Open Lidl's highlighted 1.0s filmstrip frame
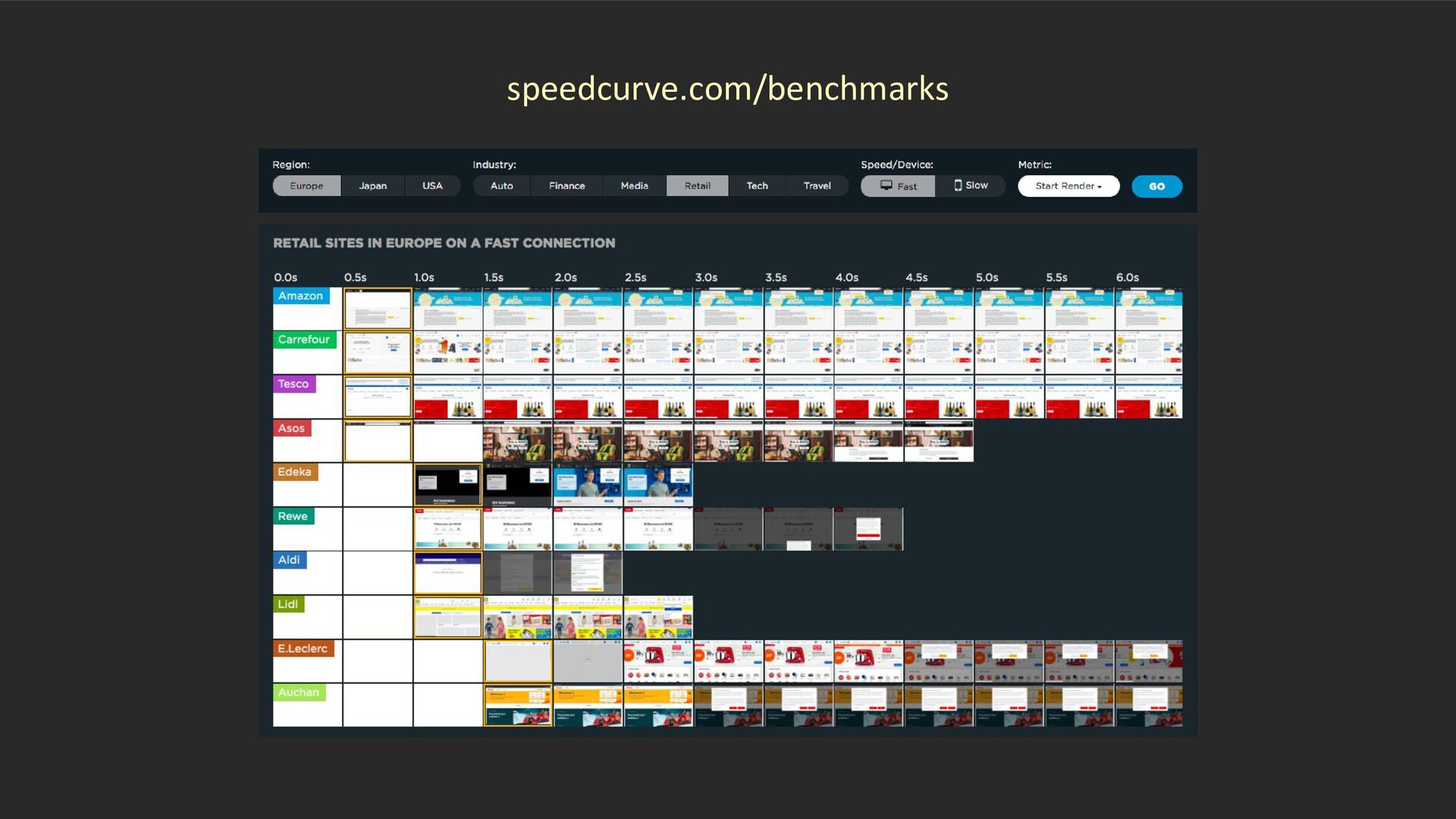Image resolution: width=1456 pixels, height=819 pixels. [448, 617]
